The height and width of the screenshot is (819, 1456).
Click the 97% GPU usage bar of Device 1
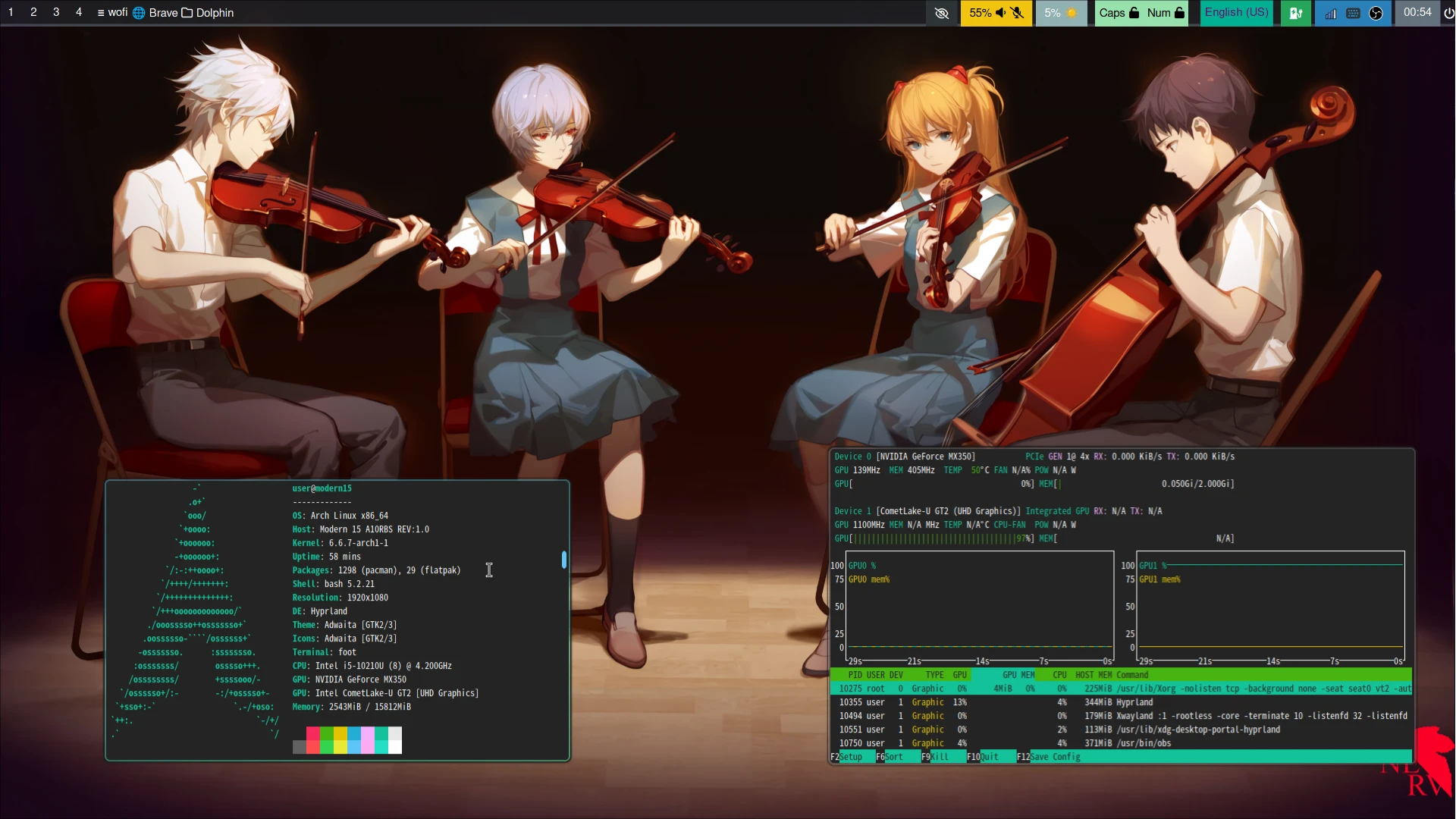tap(934, 538)
